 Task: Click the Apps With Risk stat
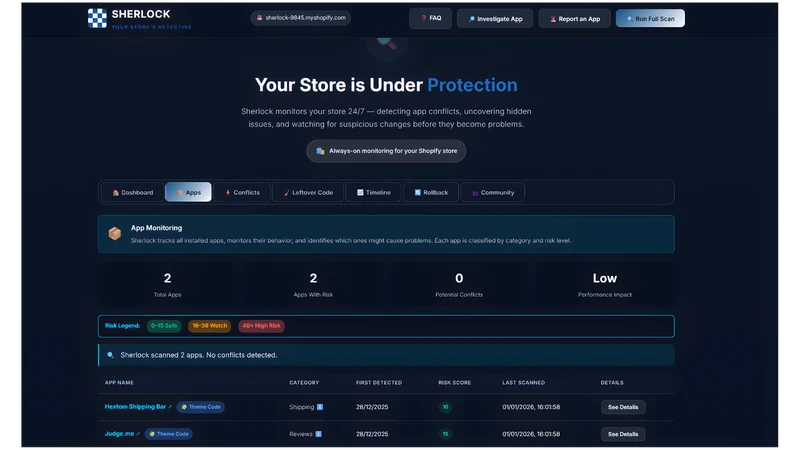[313, 285]
